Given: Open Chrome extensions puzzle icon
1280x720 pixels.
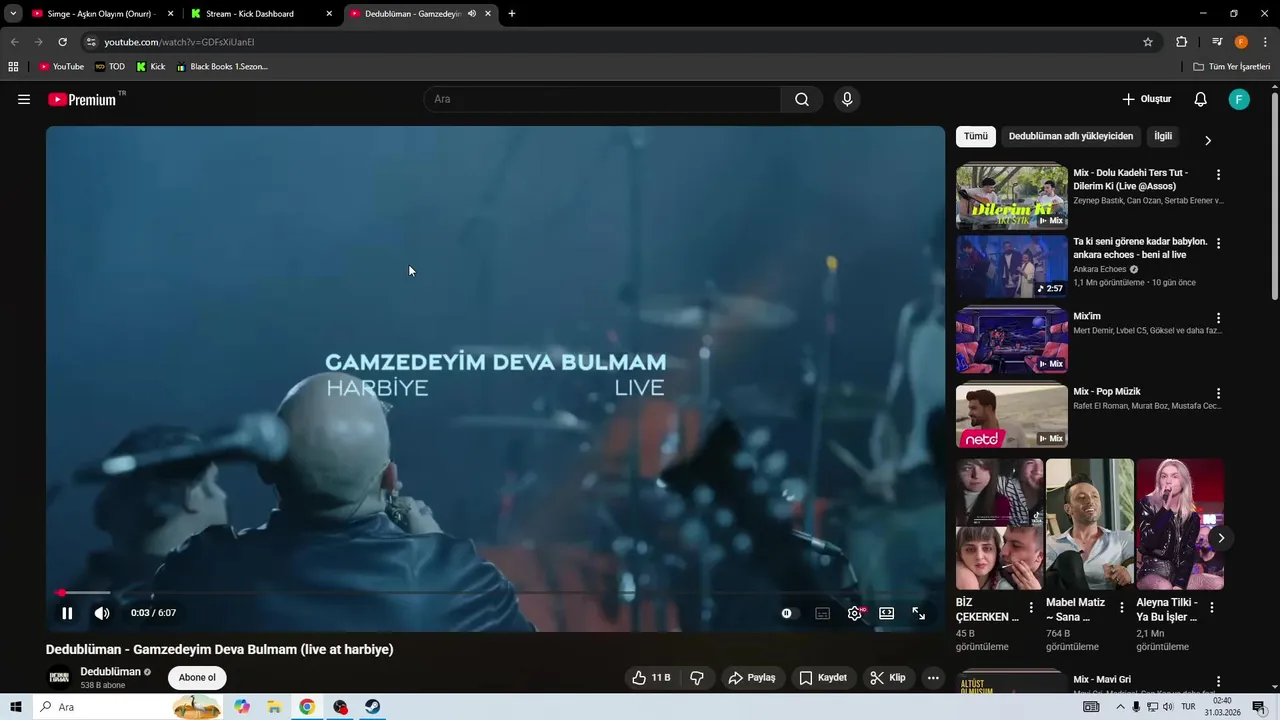Looking at the screenshot, I should (1182, 42).
